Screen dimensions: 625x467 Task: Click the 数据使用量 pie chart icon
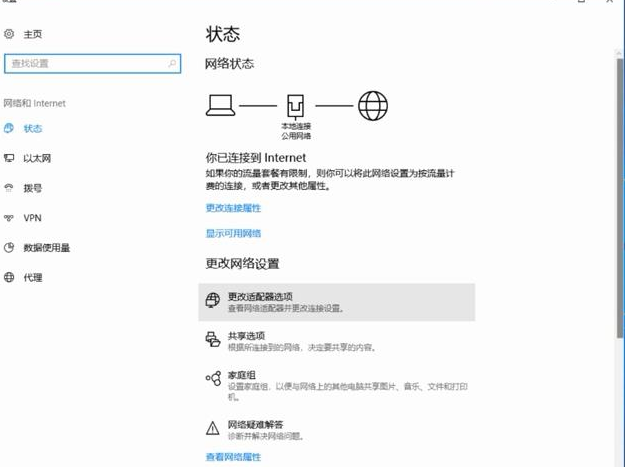(x=9, y=247)
